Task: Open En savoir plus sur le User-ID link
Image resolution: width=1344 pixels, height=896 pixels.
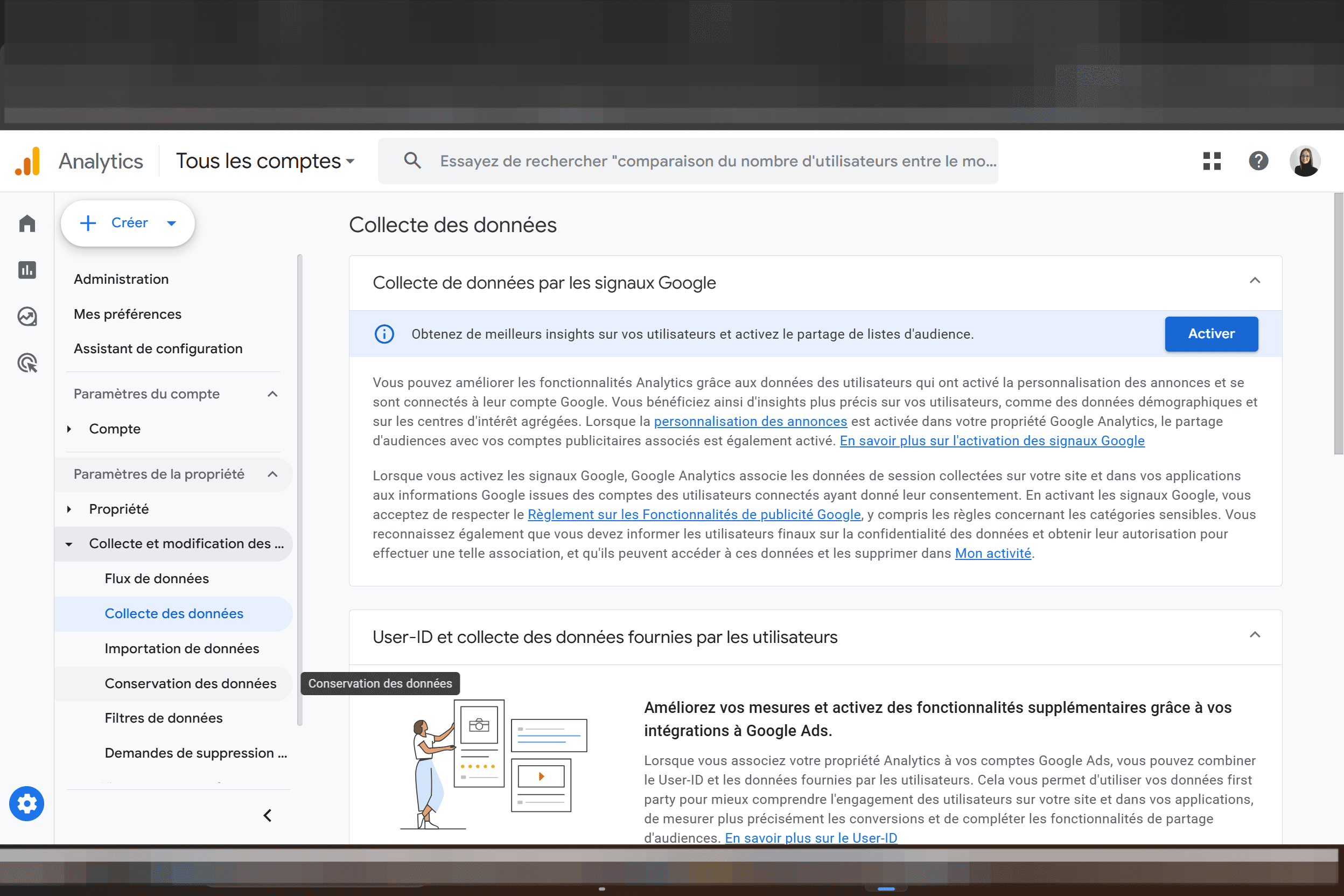Action: tap(811, 838)
